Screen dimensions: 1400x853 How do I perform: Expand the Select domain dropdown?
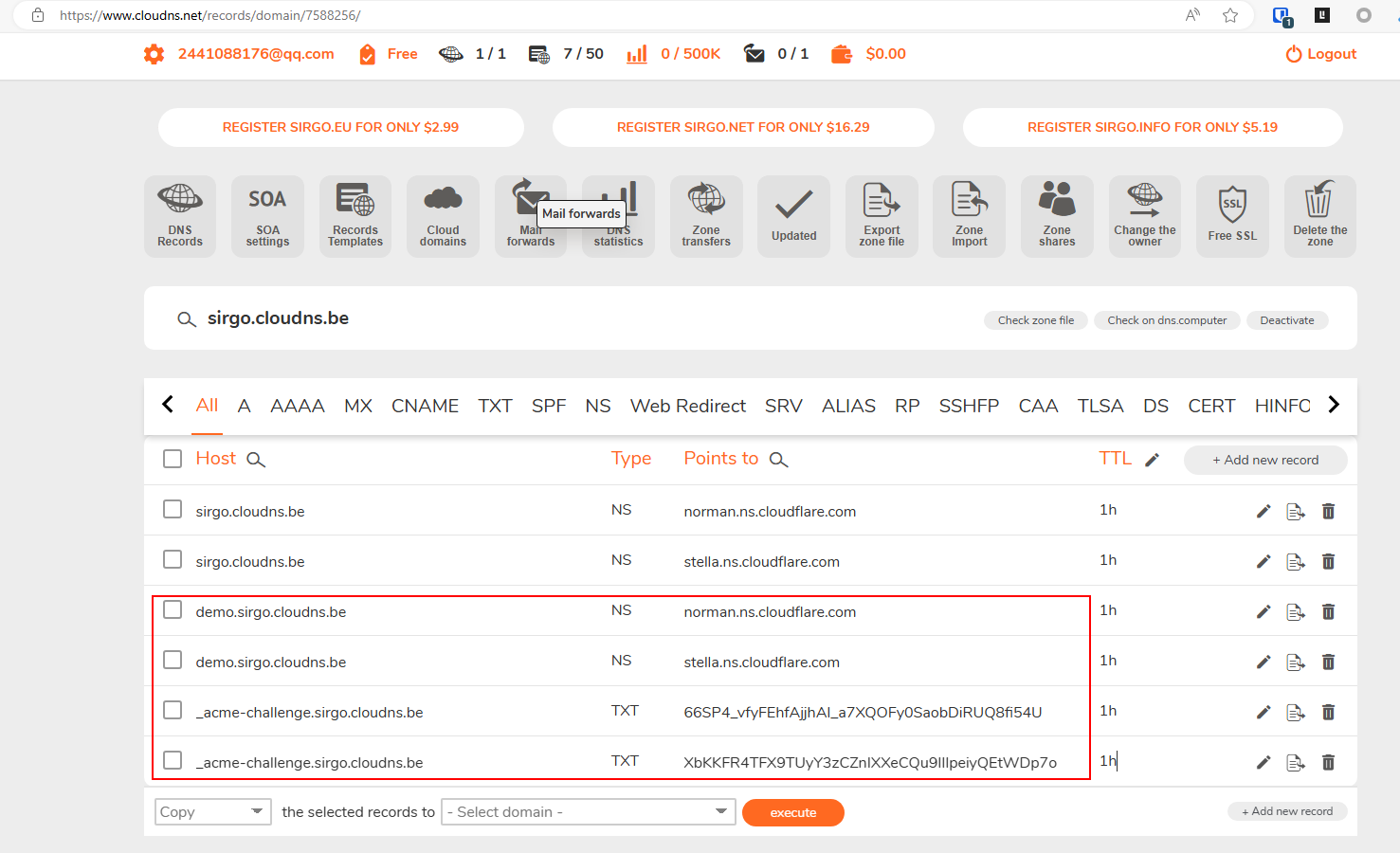coord(588,812)
